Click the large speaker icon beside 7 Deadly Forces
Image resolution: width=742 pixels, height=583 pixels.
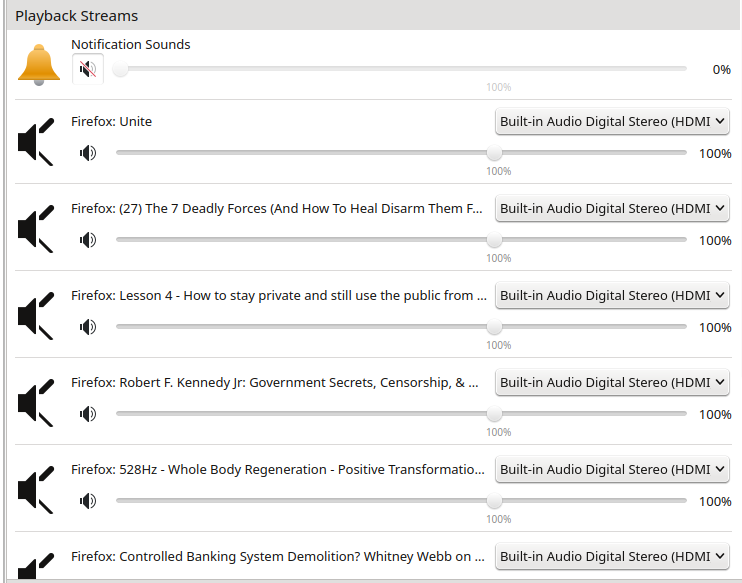click(x=36, y=229)
